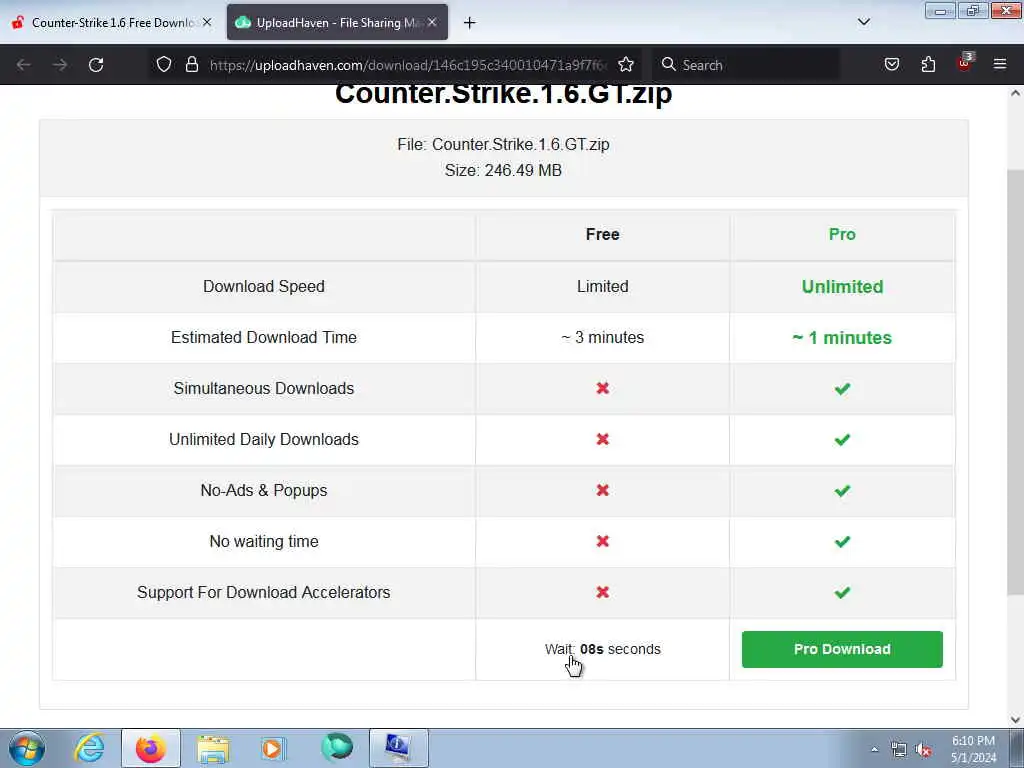Click the green Unlimited speed text
Image resolution: width=1024 pixels, height=768 pixels.
click(842, 287)
